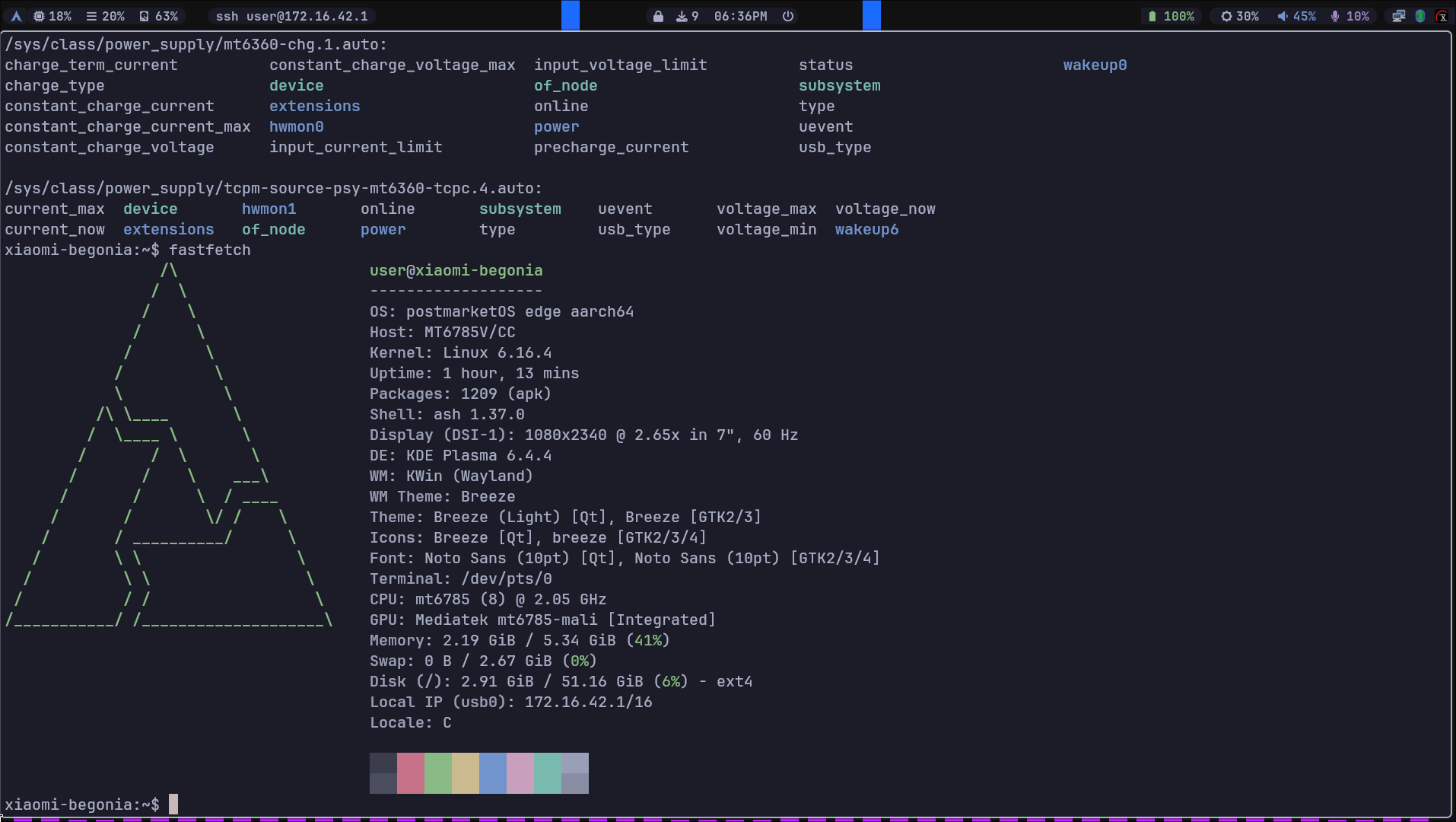Click the microphone 10% indicator
This screenshot has width=1456, height=822.
pos(1350,16)
